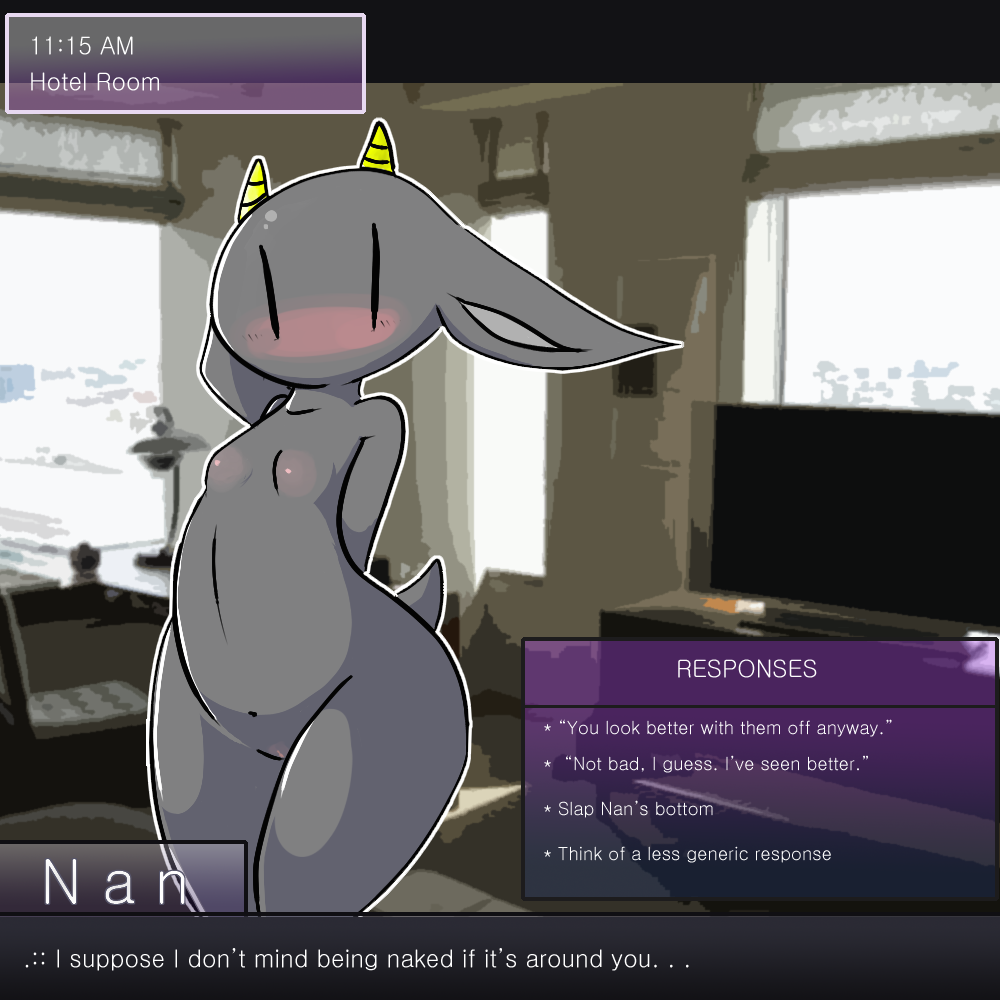This screenshot has width=1000, height=1000.
Task: Click the star bullet next to "Slap" option
Action: [547, 809]
